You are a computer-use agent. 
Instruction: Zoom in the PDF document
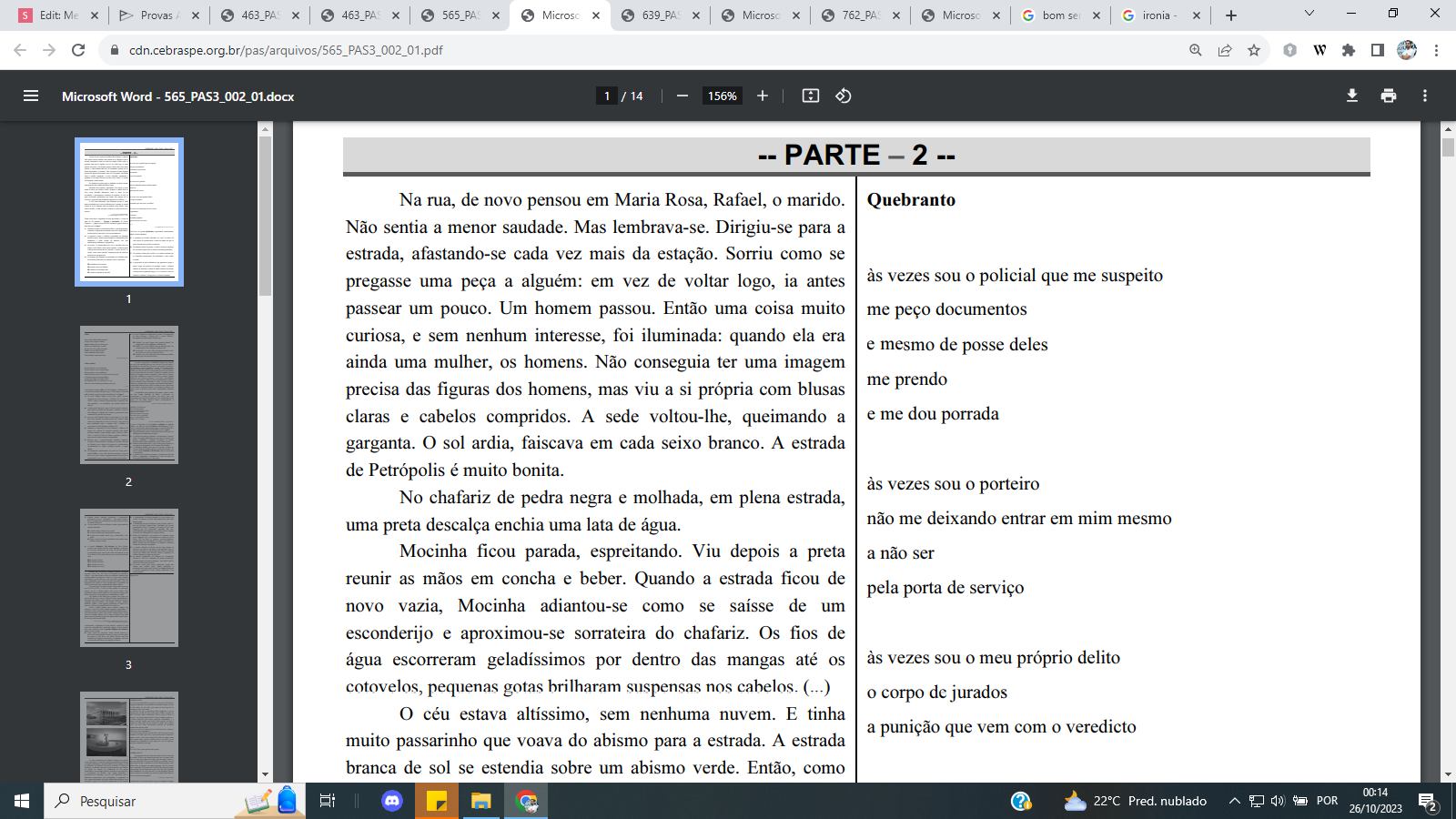(x=763, y=96)
